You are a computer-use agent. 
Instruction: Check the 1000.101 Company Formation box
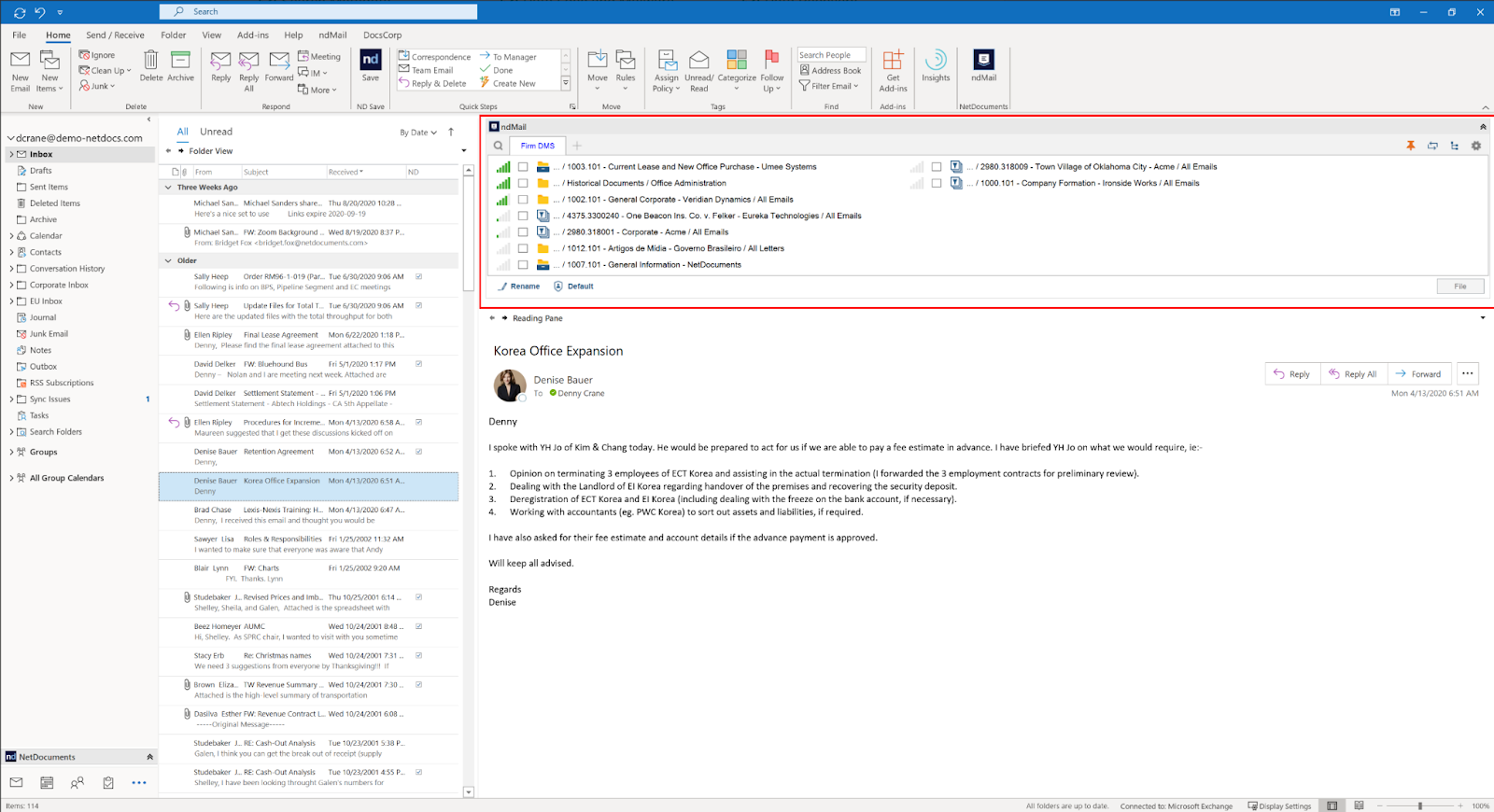pyautogui.click(x=936, y=183)
